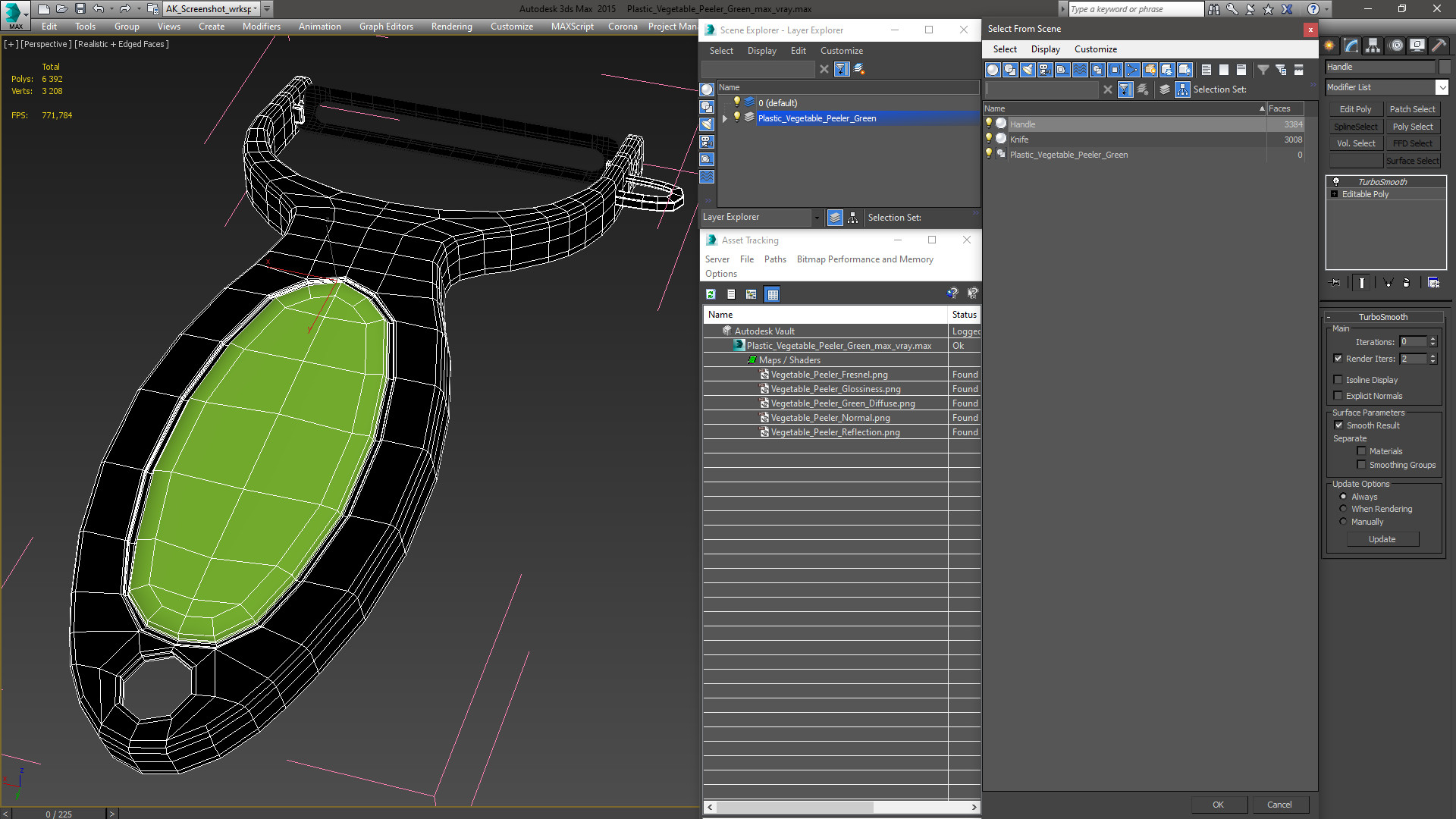Click funnel filter icon in Select From Scene

tap(1263, 70)
